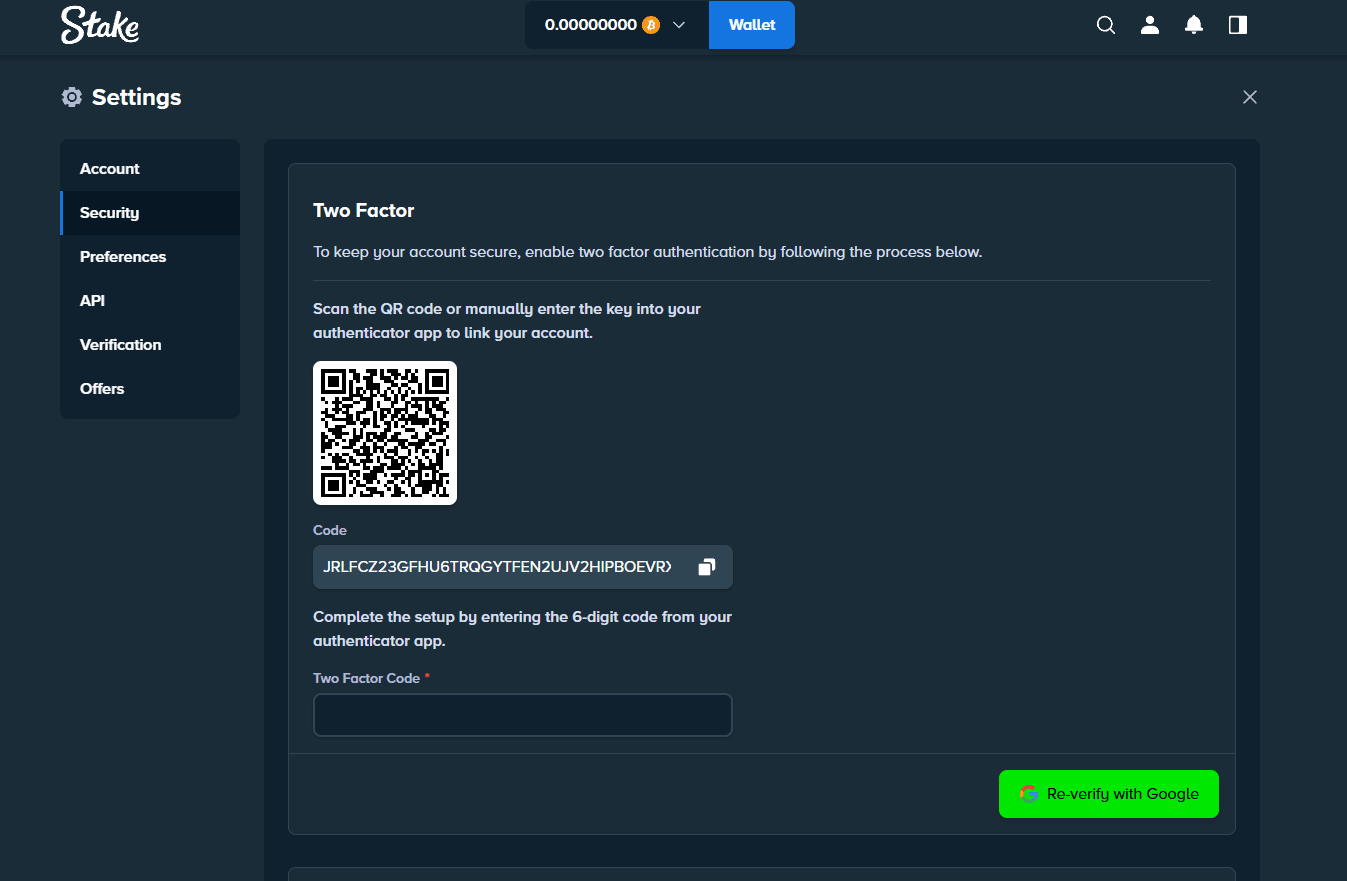Click the notifications bell icon

1193,24
